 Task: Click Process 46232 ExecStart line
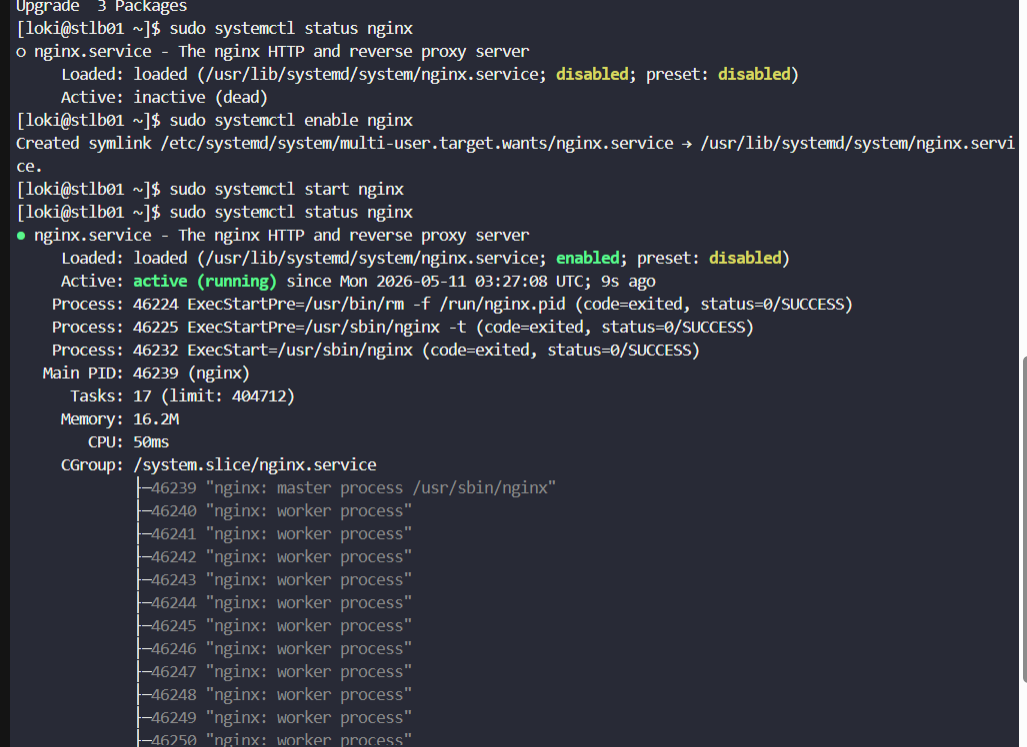point(376,350)
